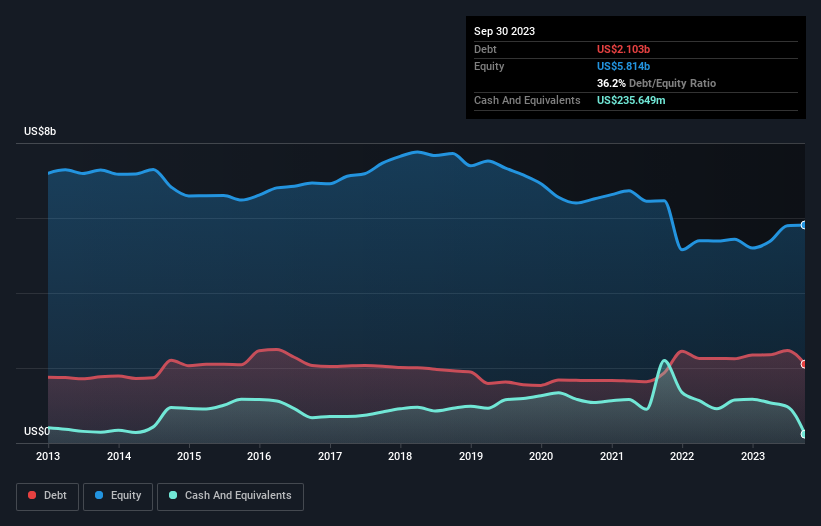The width and height of the screenshot is (821, 526).
Task: Click the US$2.103b debt value
Action: pyautogui.click(x=623, y=49)
